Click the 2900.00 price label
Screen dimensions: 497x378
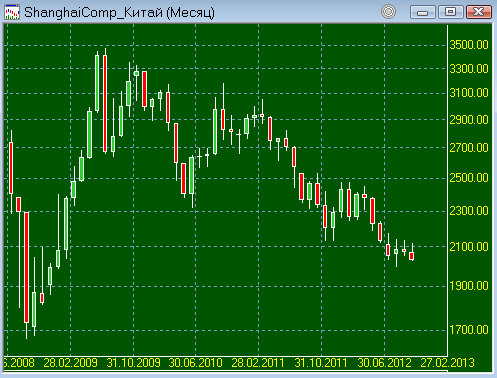click(469, 120)
